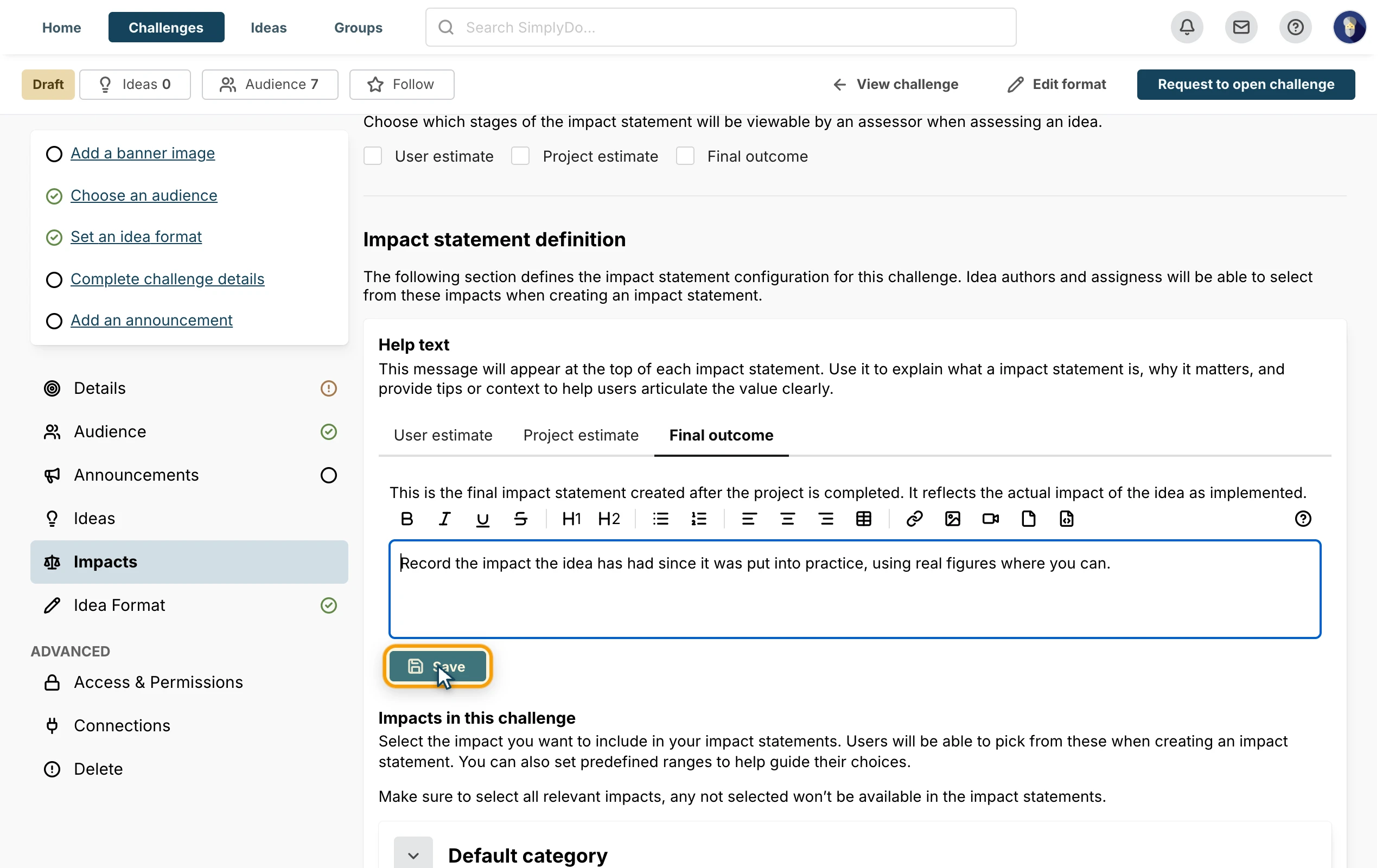Insert a numbered list
This screenshot has height=868, width=1389.
coord(698,519)
